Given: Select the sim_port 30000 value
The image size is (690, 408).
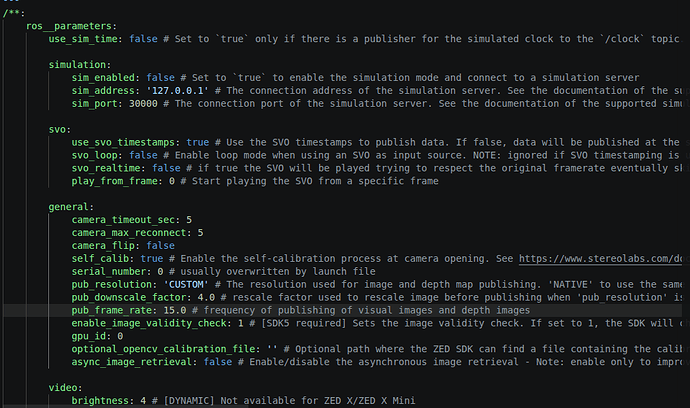Looking at the screenshot, I should [x=143, y=103].
